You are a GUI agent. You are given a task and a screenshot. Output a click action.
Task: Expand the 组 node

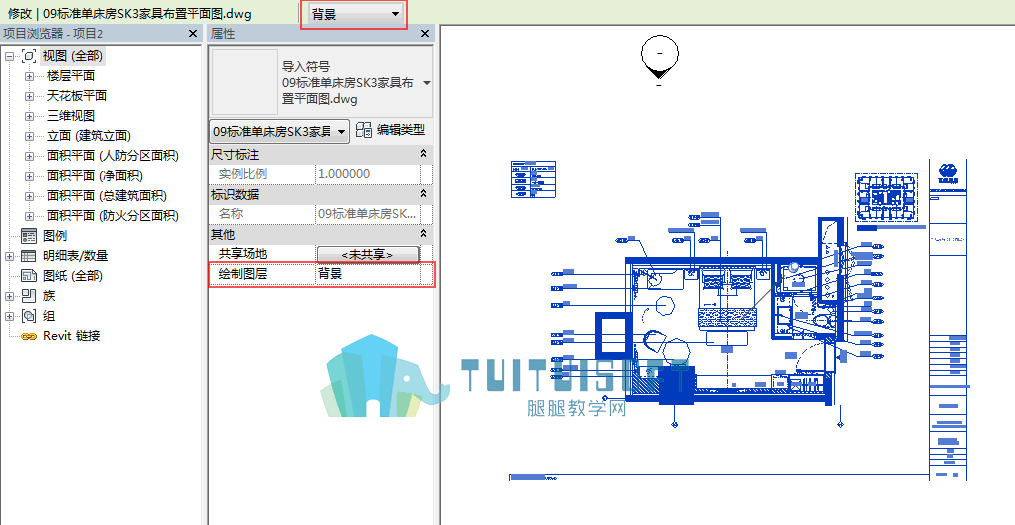(x=9, y=317)
